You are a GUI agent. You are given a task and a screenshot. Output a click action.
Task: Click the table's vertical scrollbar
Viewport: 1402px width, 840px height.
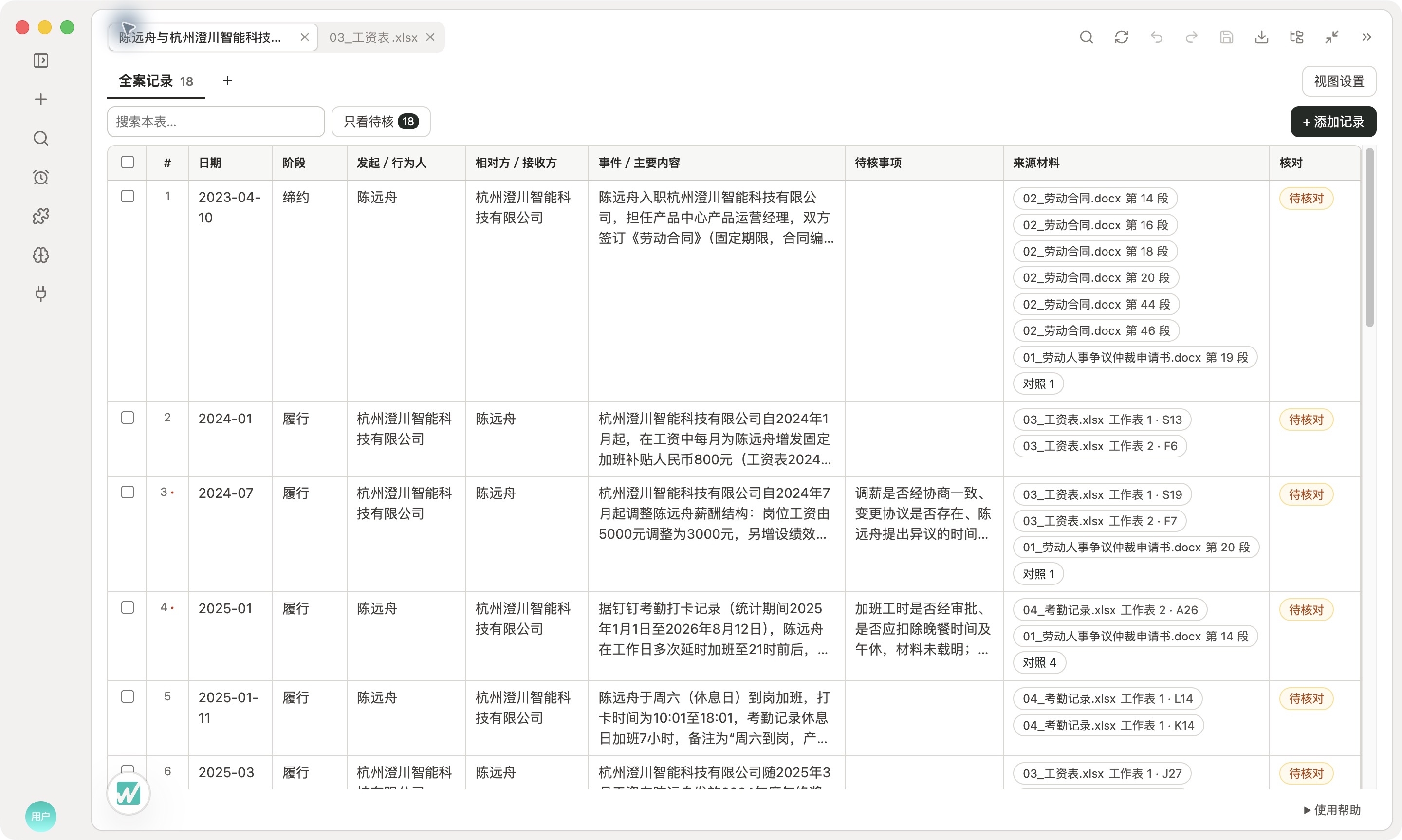pyautogui.click(x=1369, y=237)
